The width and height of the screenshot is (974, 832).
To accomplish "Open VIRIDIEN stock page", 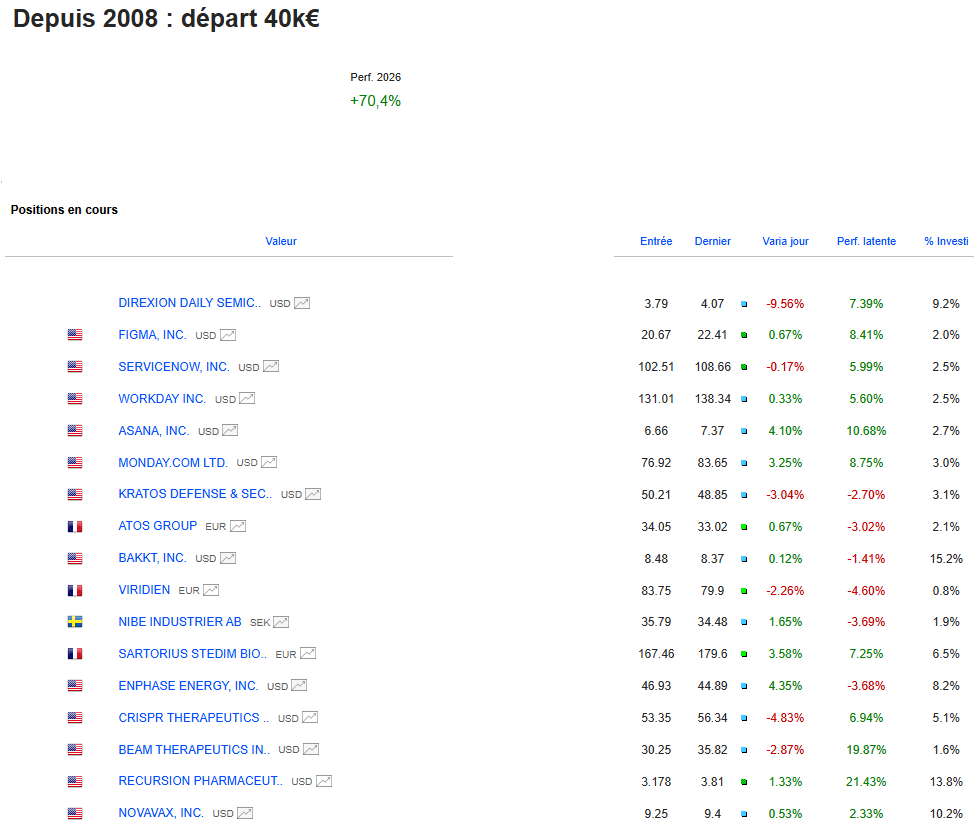I will pyautogui.click(x=144, y=590).
